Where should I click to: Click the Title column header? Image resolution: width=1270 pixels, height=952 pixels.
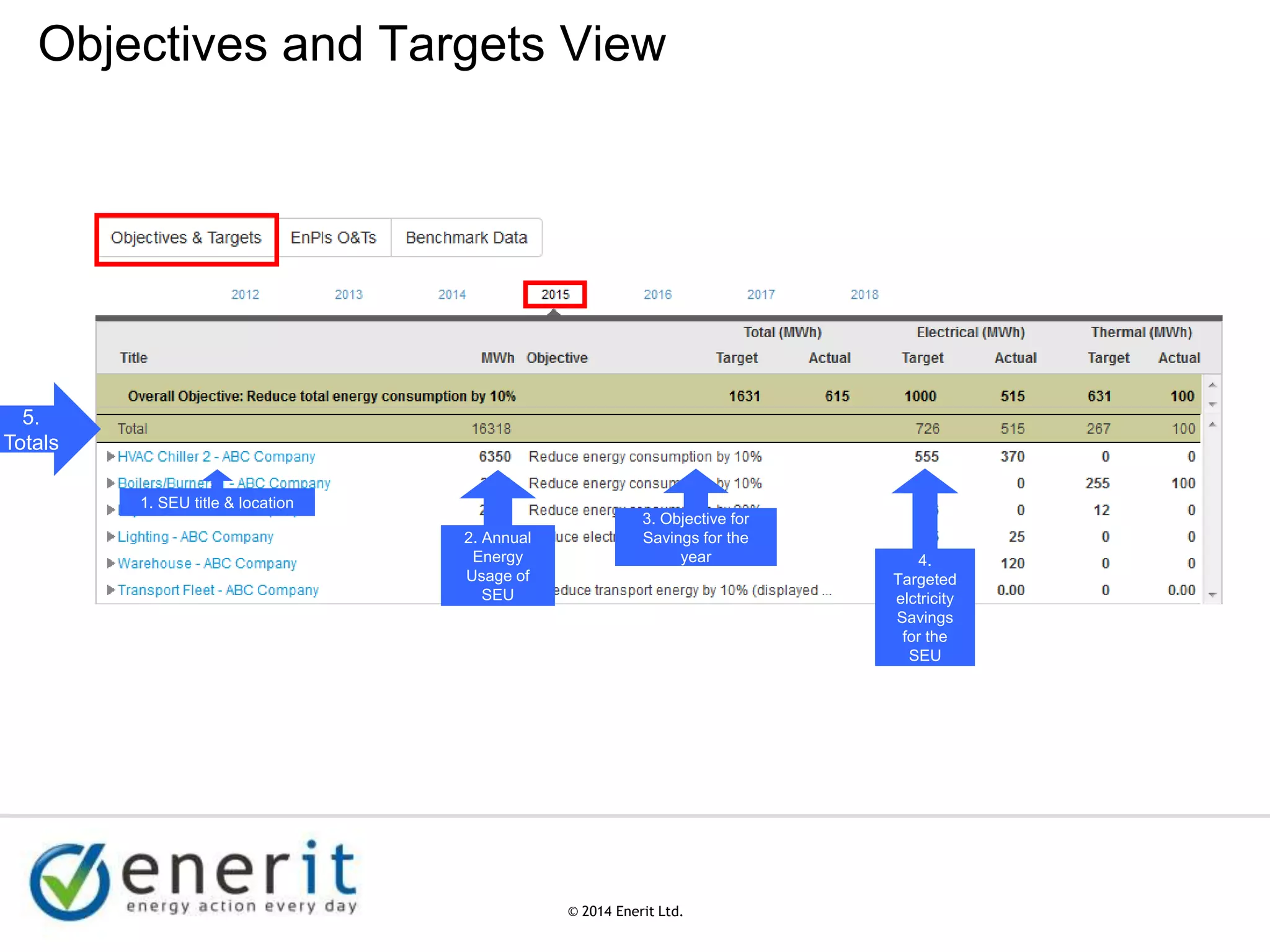pyautogui.click(x=133, y=358)
